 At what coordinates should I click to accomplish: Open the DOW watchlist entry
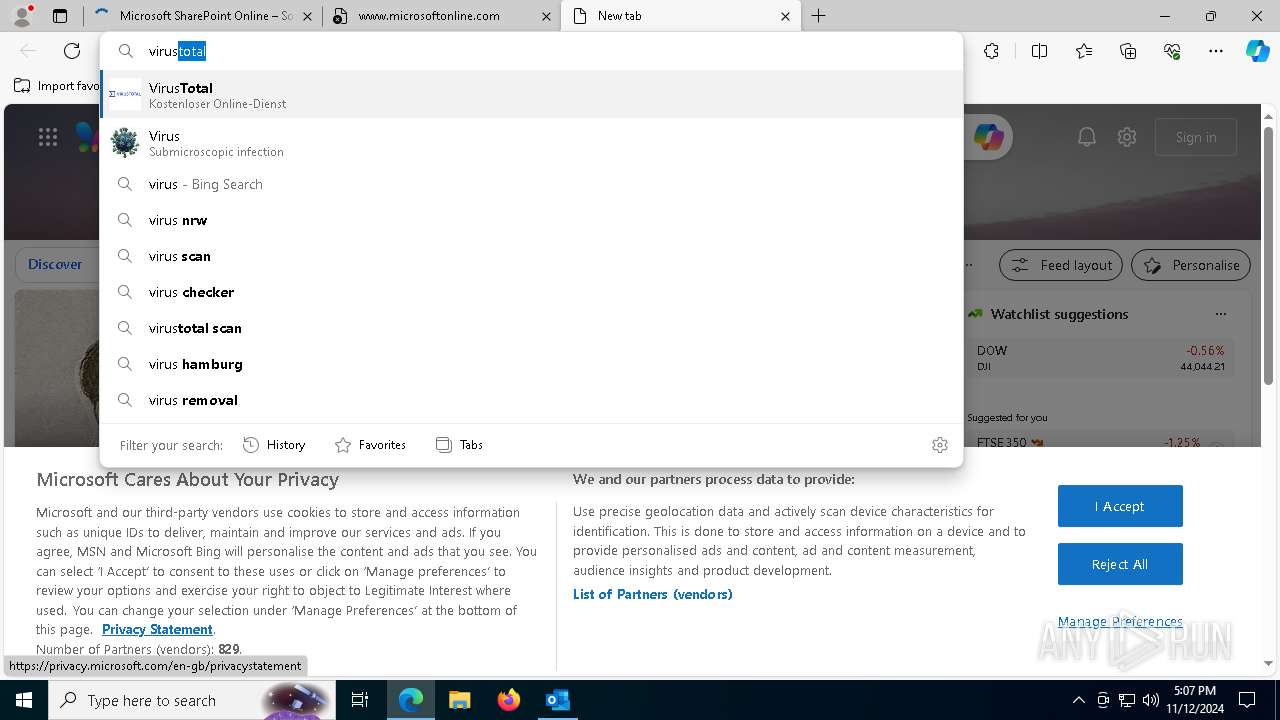[1101, 358]
